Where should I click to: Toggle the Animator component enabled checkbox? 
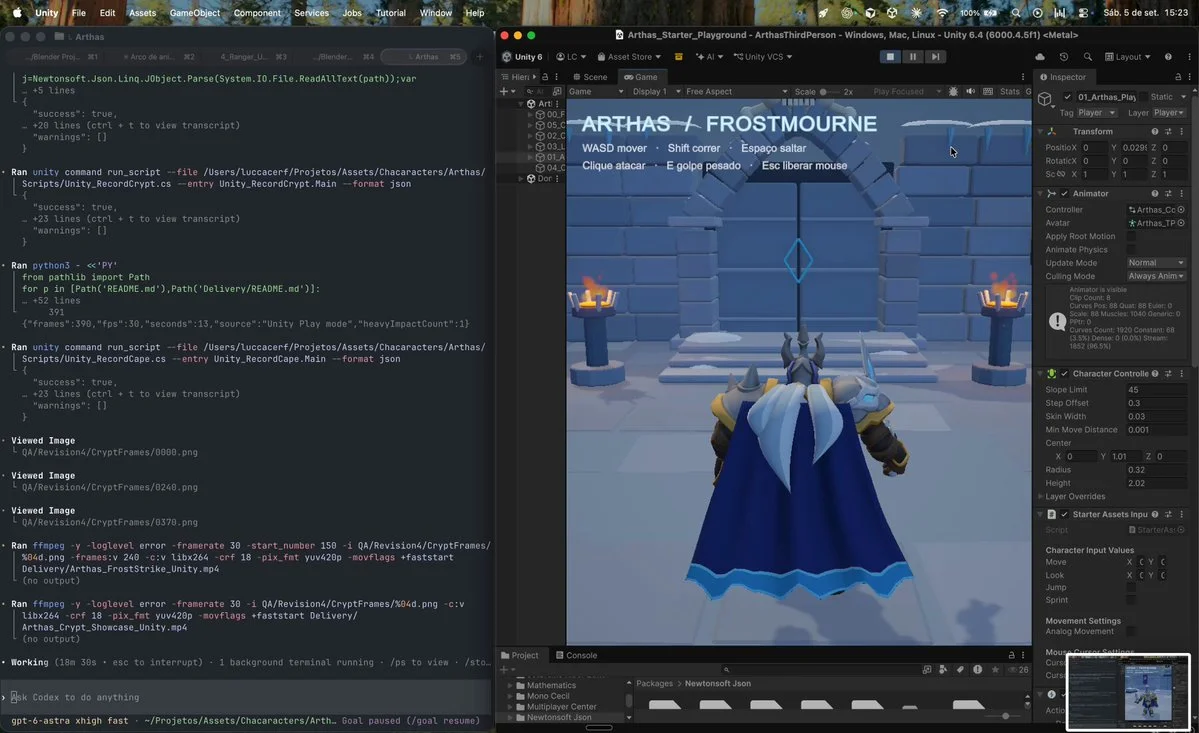[1064, 193]
